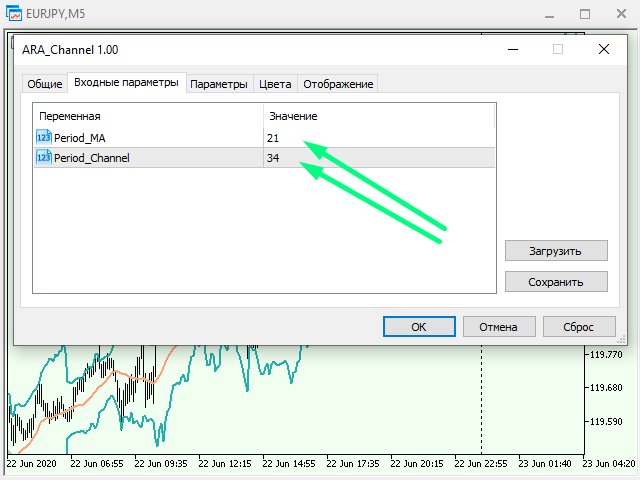Click the Period_Channel variable name
The image size is (640, 480).
[92, 158]
